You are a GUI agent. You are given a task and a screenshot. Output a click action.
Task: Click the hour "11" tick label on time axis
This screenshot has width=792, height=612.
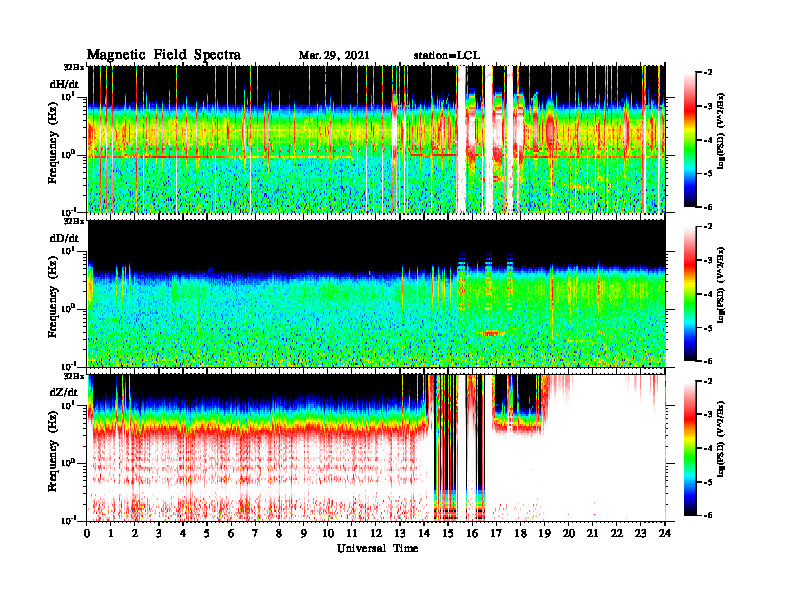352,534
